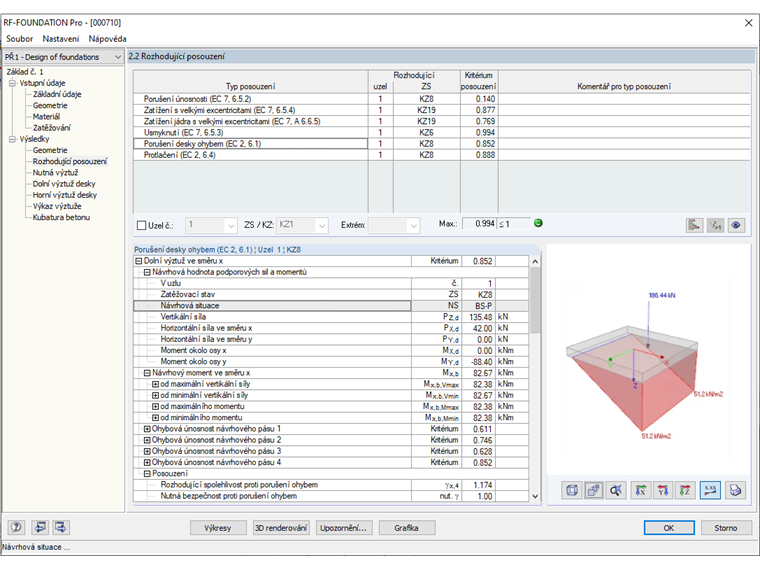Select 'Základní údaje' in the tree
This screenshot has height=570, width=760.
[57, 95]
